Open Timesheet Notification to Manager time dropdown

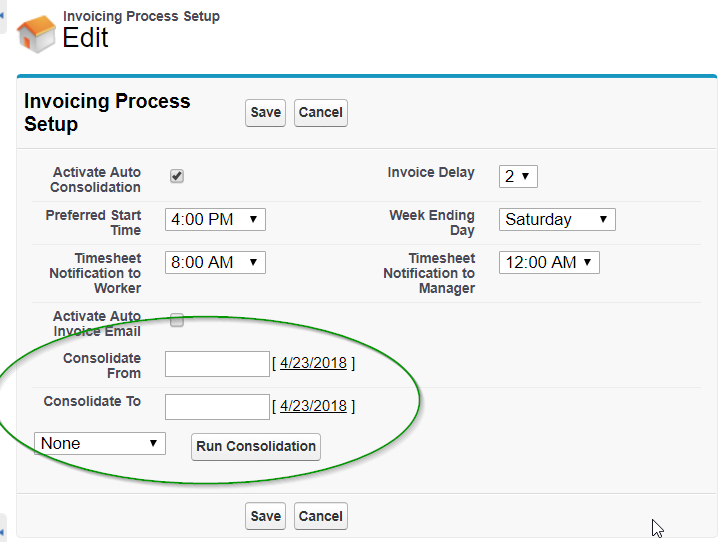pyautogui.click(x=549, y=262)
